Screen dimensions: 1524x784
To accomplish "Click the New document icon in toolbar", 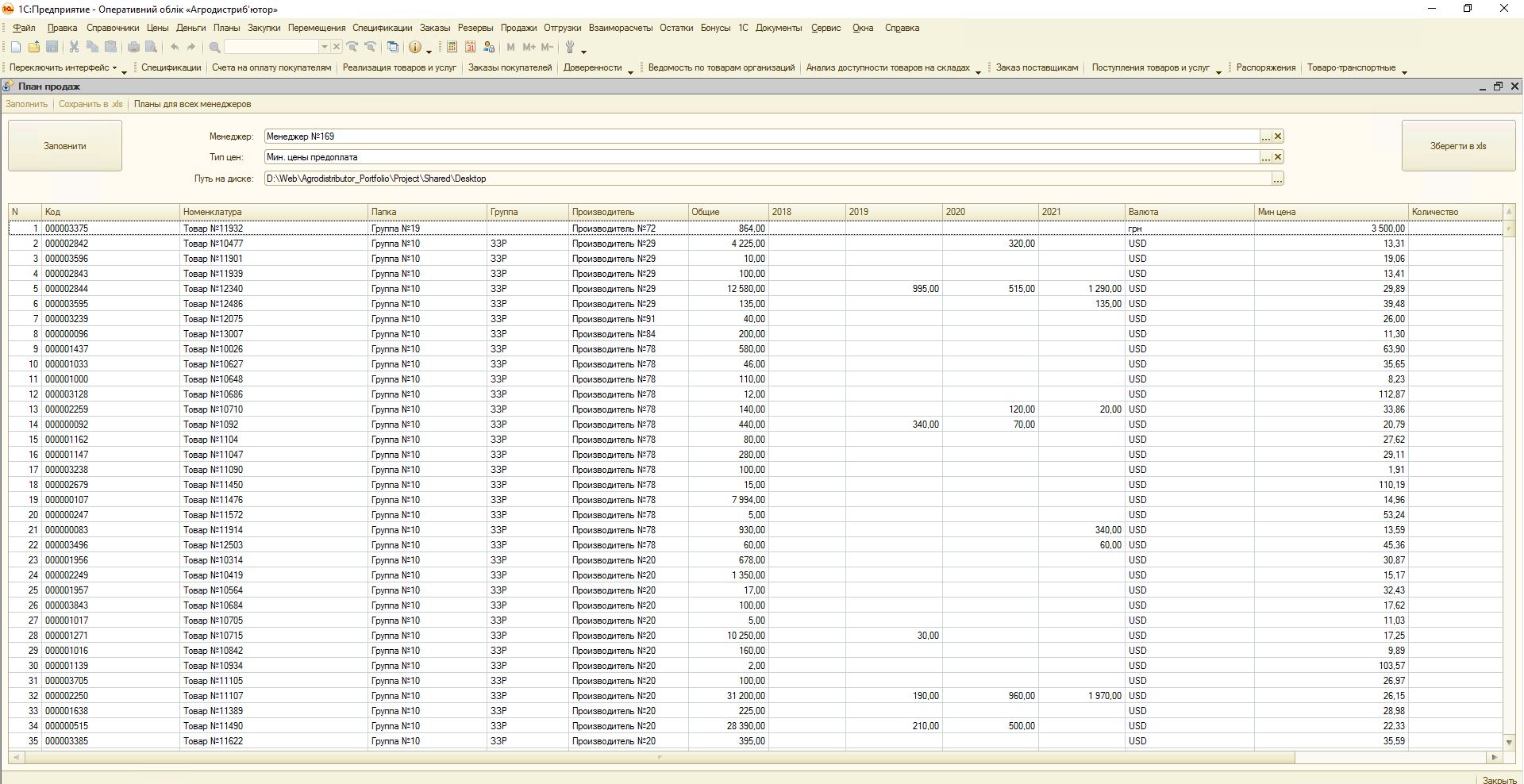I will pos(16,48).
